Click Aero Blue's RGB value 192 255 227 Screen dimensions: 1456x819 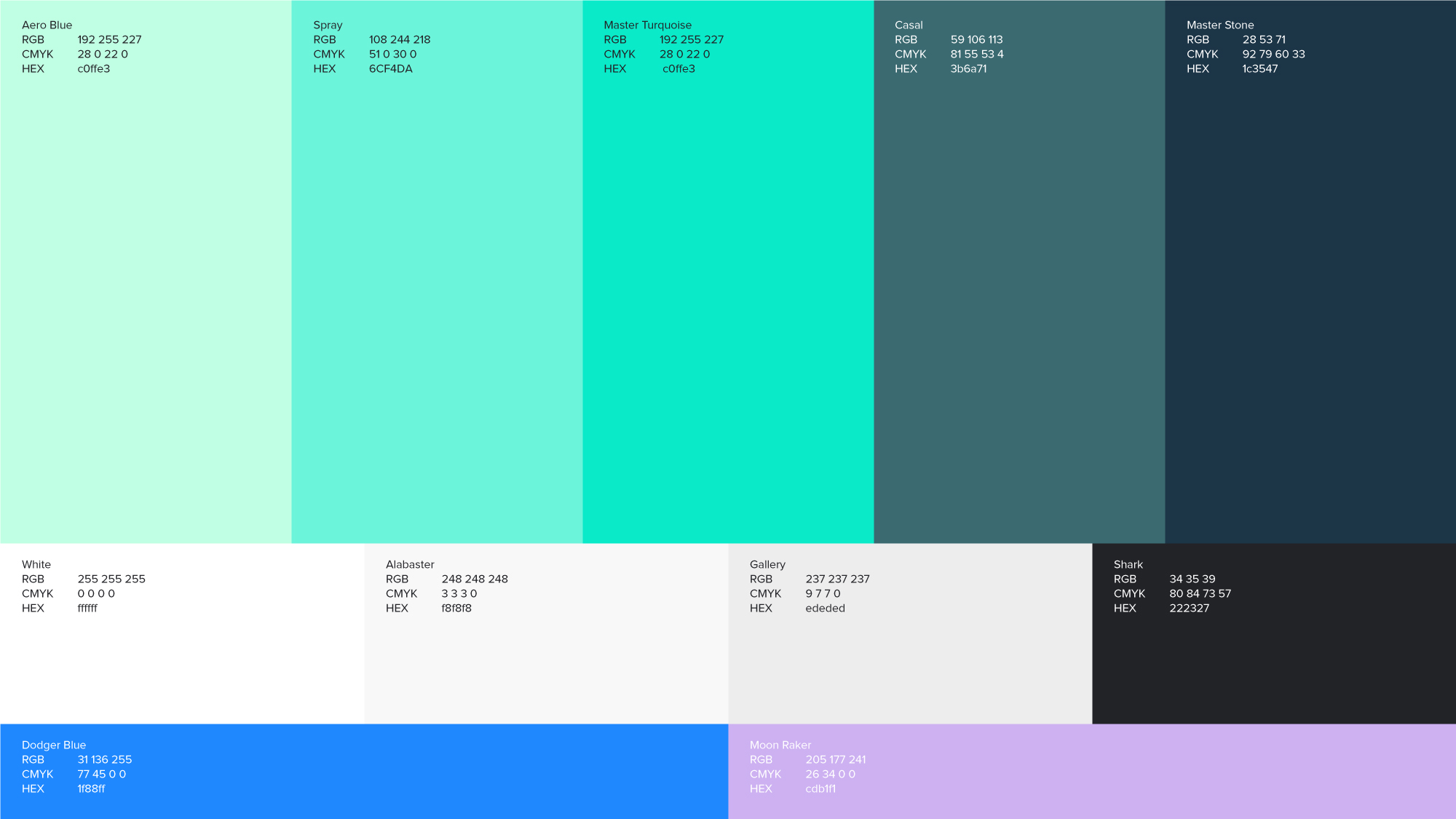pos(109,39)
